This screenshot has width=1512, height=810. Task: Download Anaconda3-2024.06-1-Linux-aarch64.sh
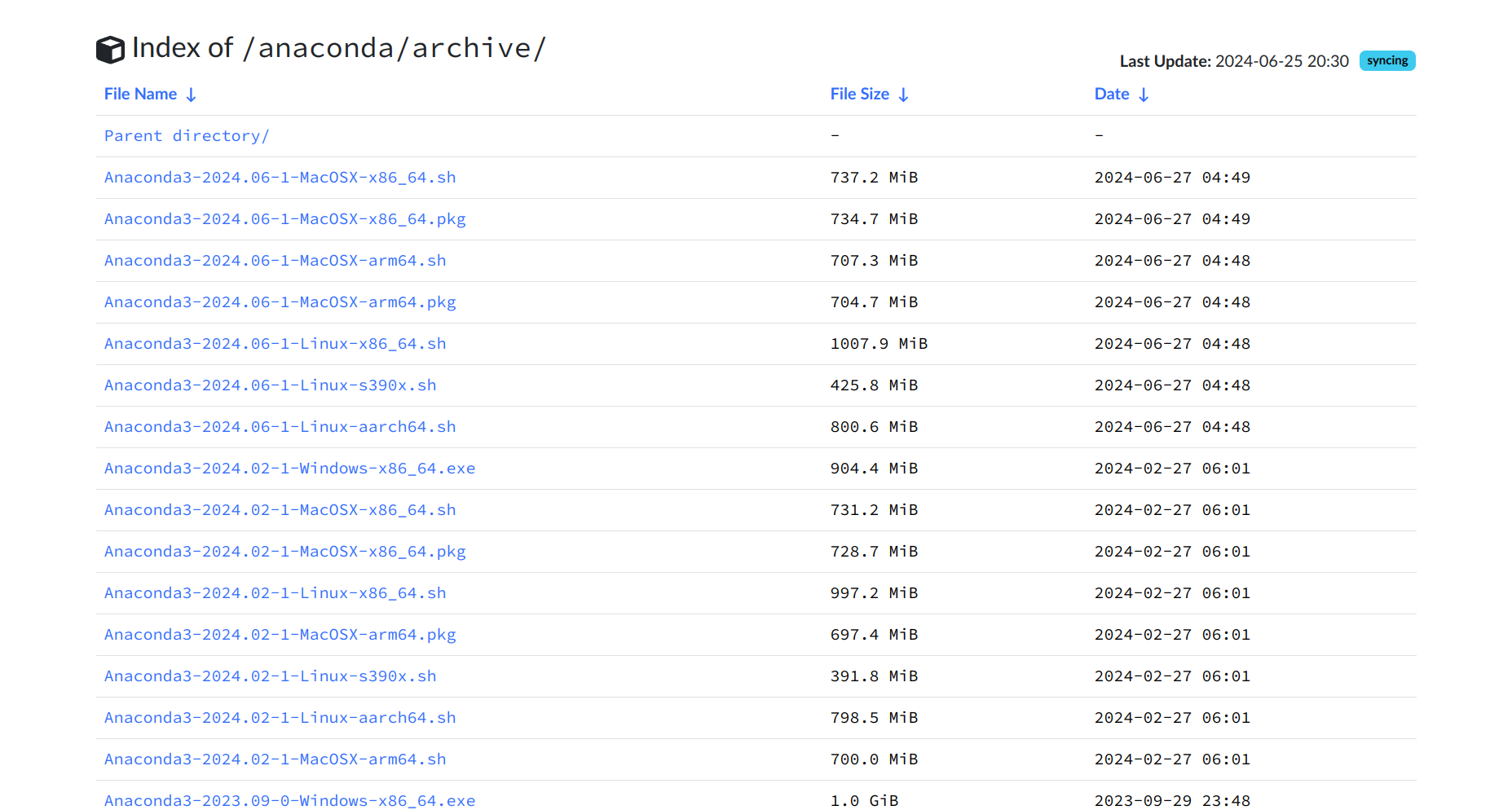(280, 427)
